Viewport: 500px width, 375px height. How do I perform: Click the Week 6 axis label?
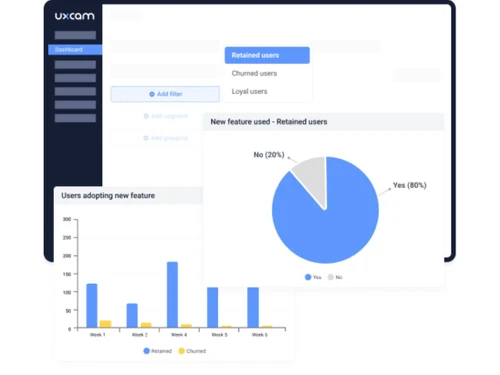click(260, 335)
